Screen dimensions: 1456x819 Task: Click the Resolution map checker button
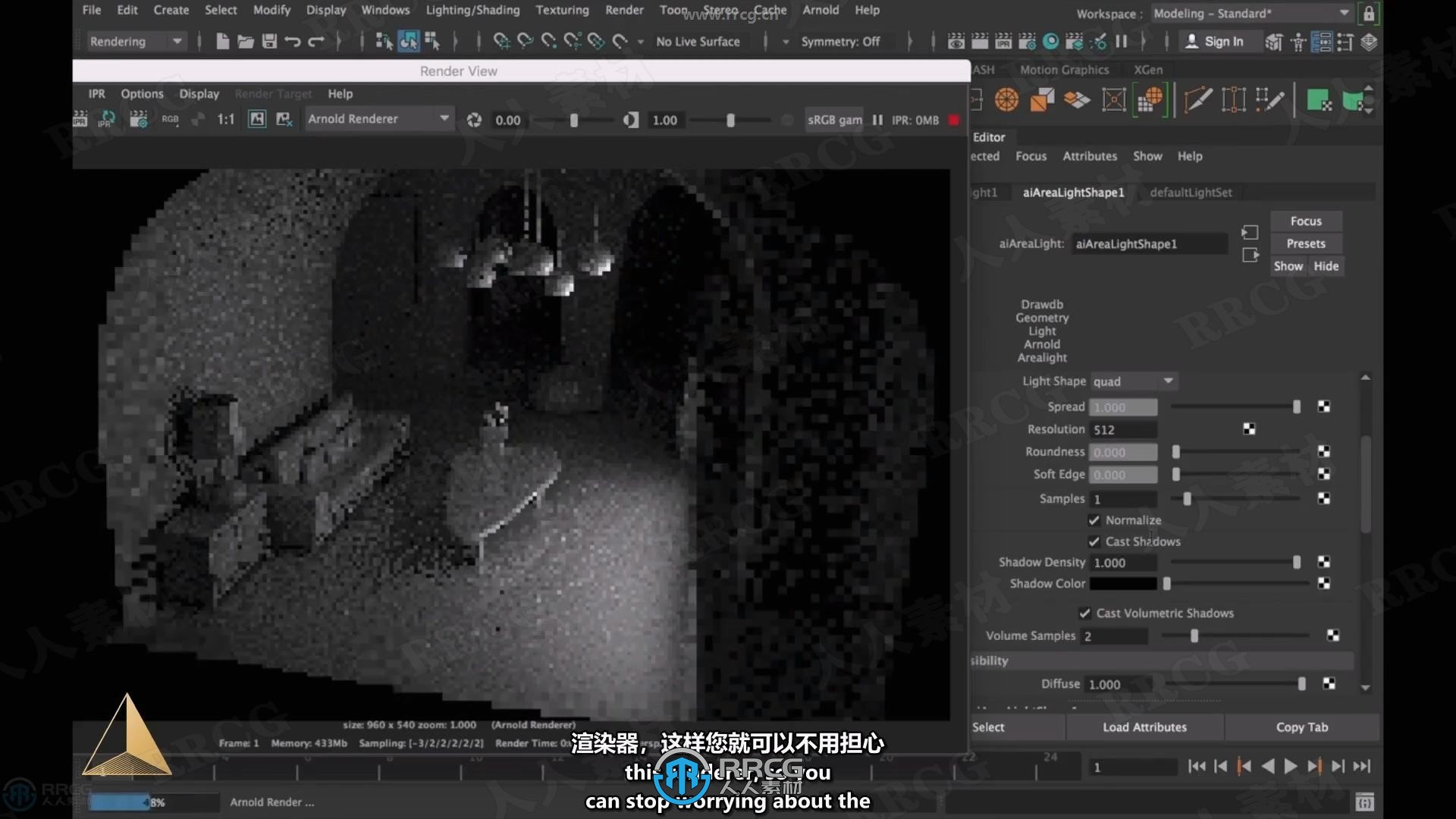click(1249, 429)
